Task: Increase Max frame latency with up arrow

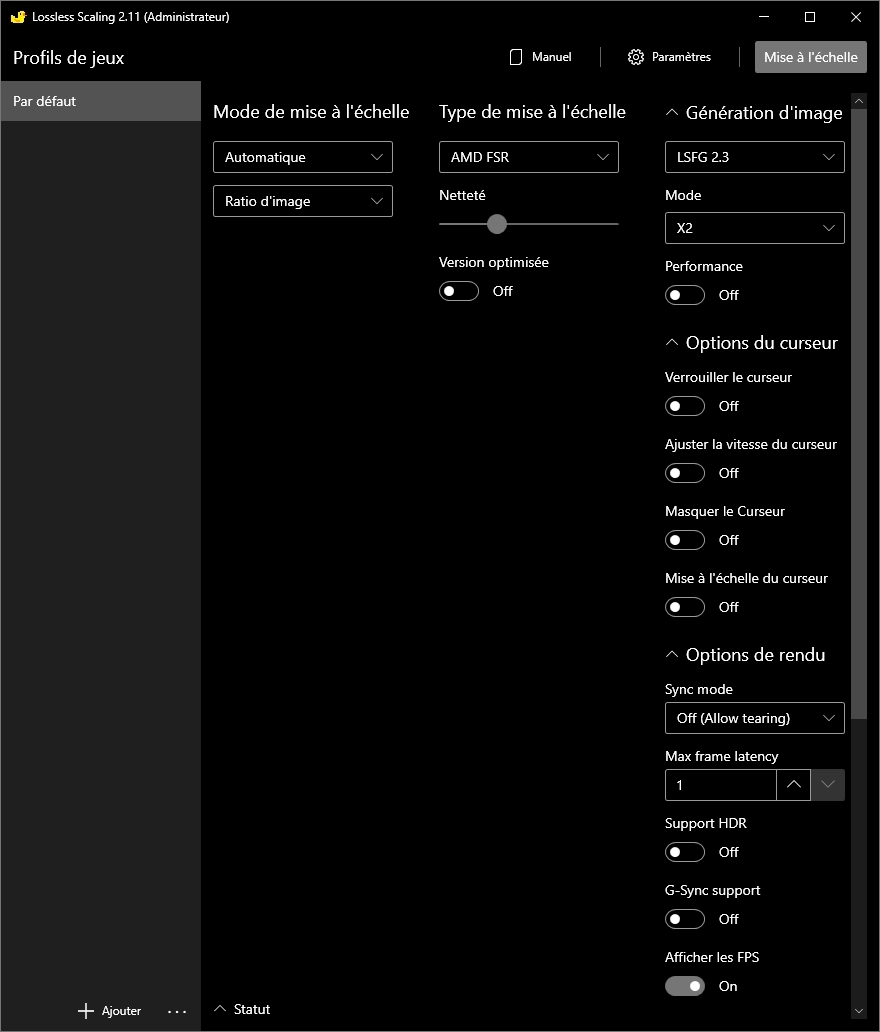Action: (793, 785)
